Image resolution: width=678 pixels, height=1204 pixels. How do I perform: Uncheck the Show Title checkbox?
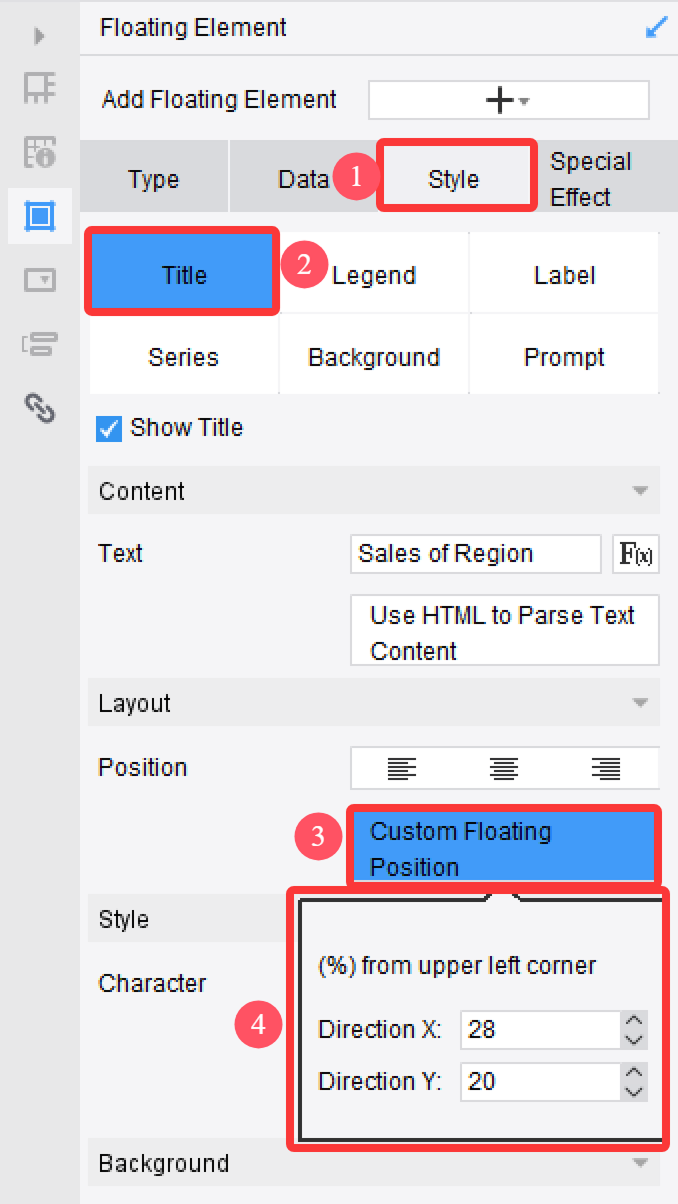(110, 428)
